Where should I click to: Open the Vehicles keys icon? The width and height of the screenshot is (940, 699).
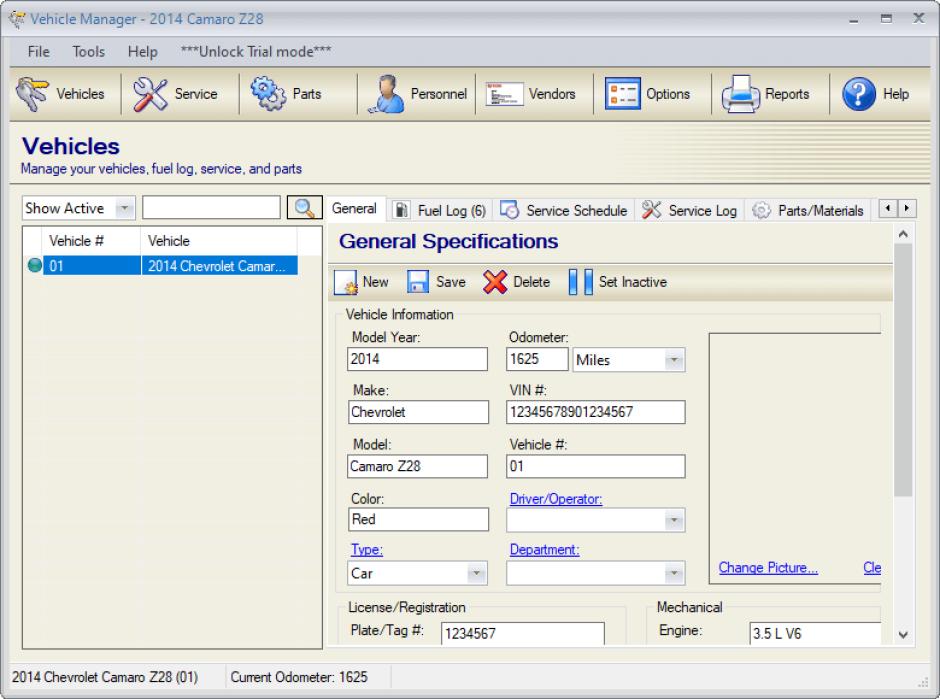click(32, 94)
